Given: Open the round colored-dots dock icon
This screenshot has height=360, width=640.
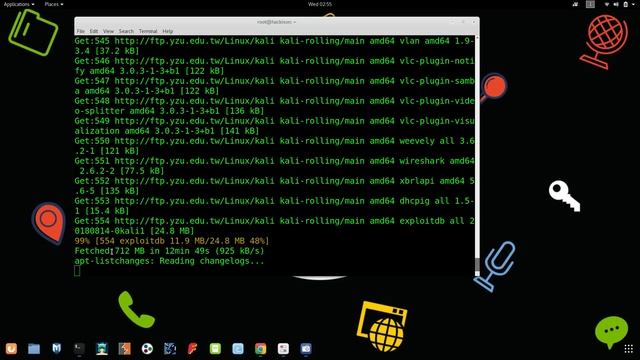Looking at the screenshot, I should [x=147, y=349].
